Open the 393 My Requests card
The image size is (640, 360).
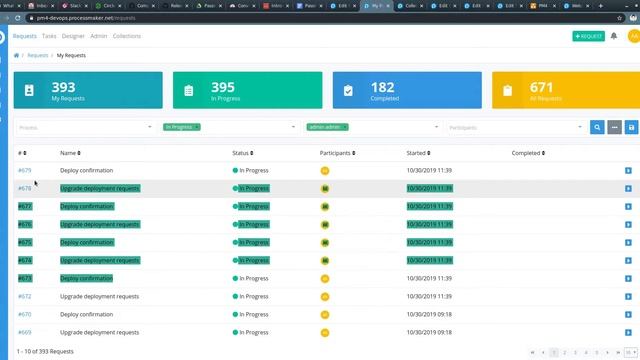pos(88,90)
